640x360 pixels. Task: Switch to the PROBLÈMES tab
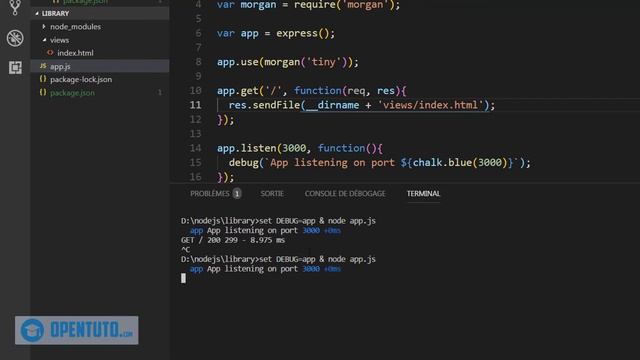tap(210, 193)
